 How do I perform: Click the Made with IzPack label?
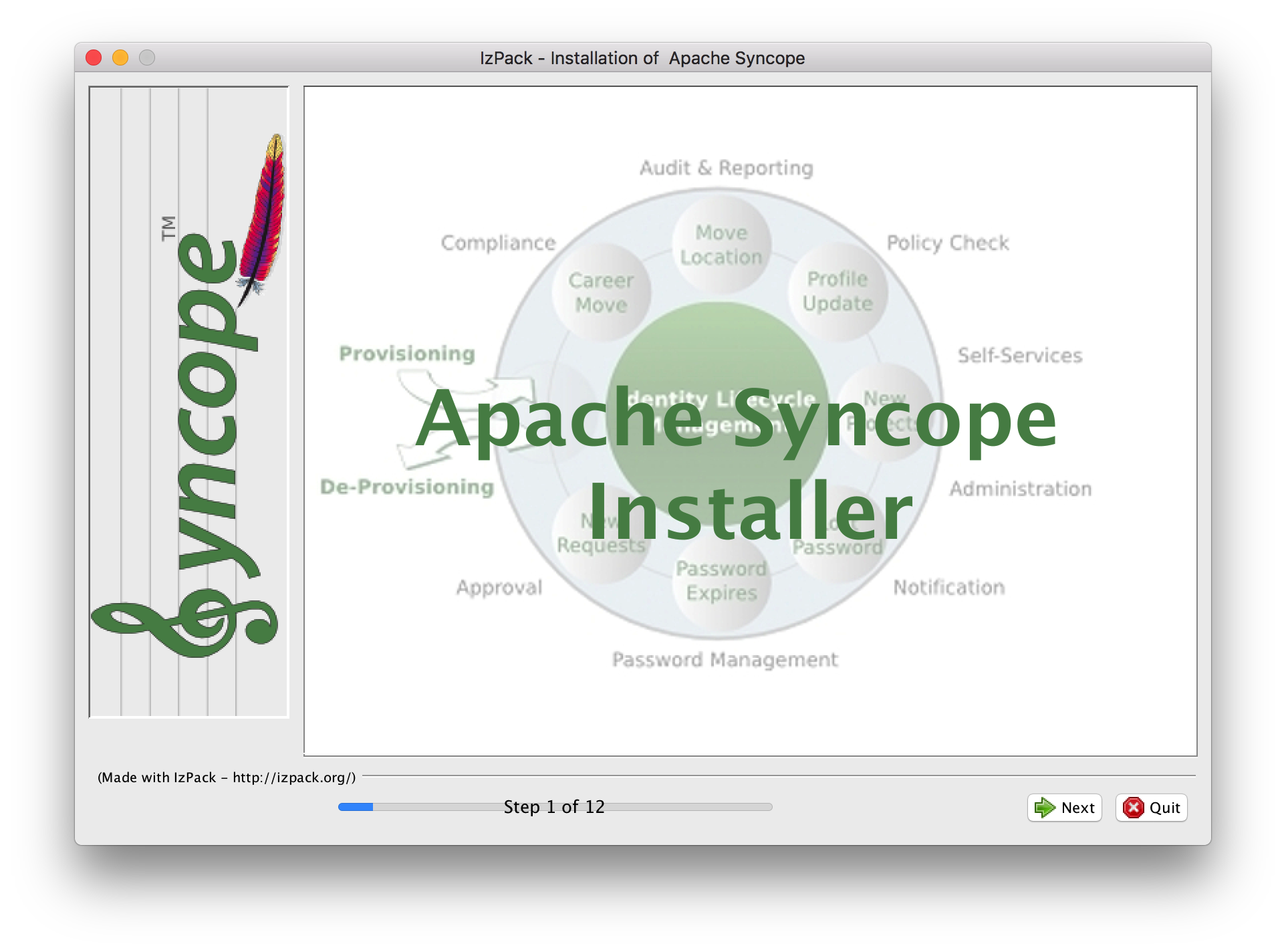tap(227, 778)
